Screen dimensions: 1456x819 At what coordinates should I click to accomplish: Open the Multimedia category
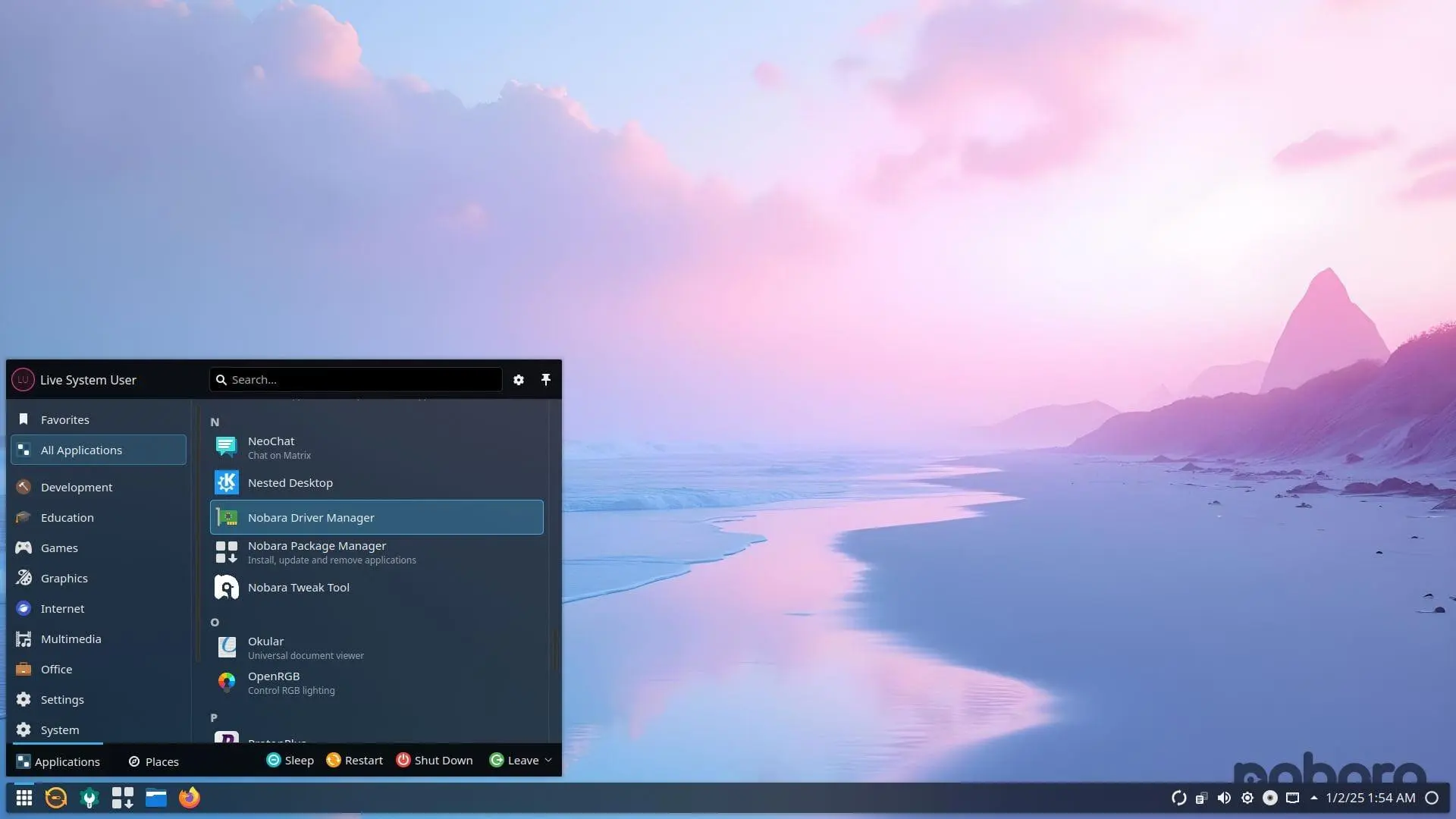[x=99, y=639]
